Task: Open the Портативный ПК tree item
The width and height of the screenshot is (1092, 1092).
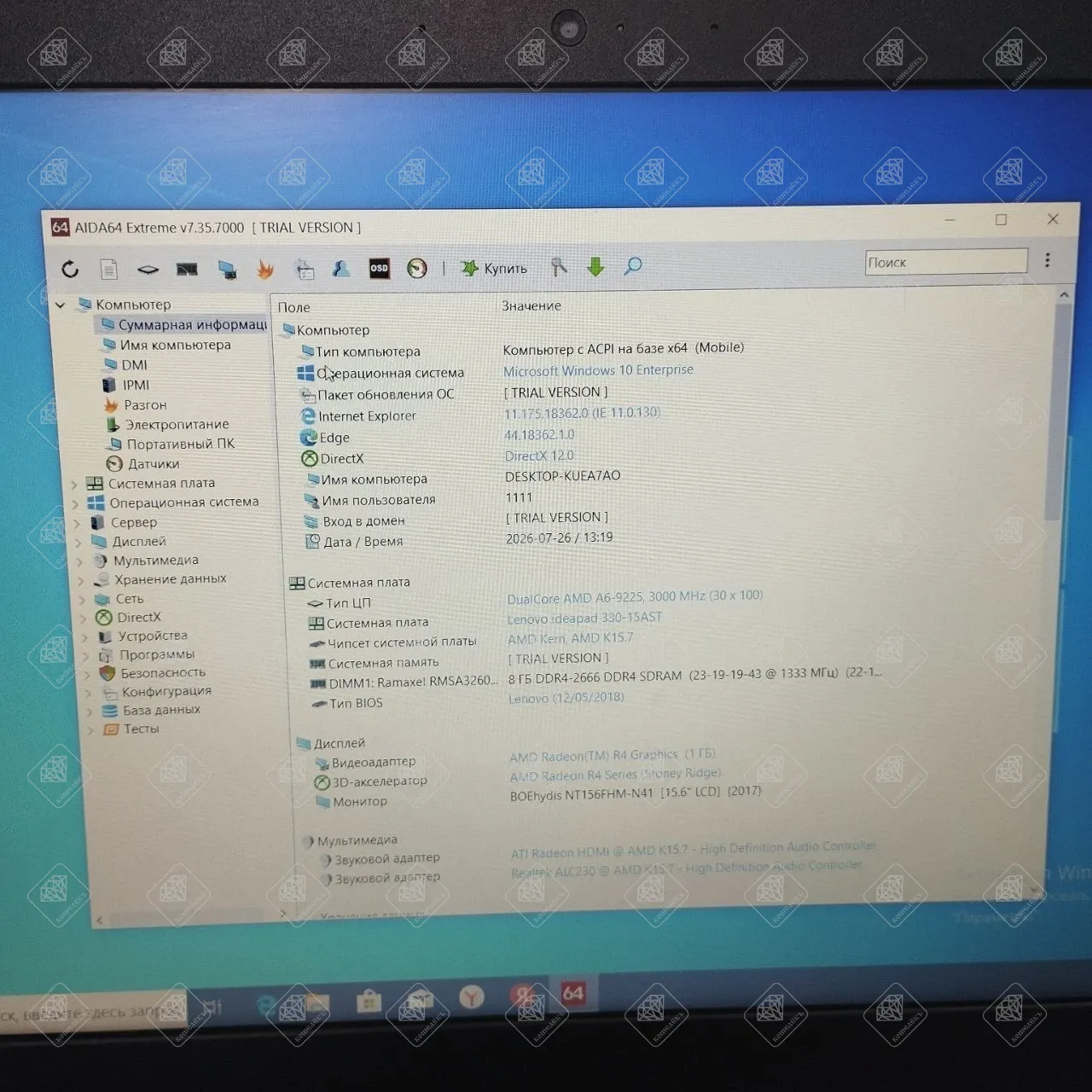Action: [171, 444]
